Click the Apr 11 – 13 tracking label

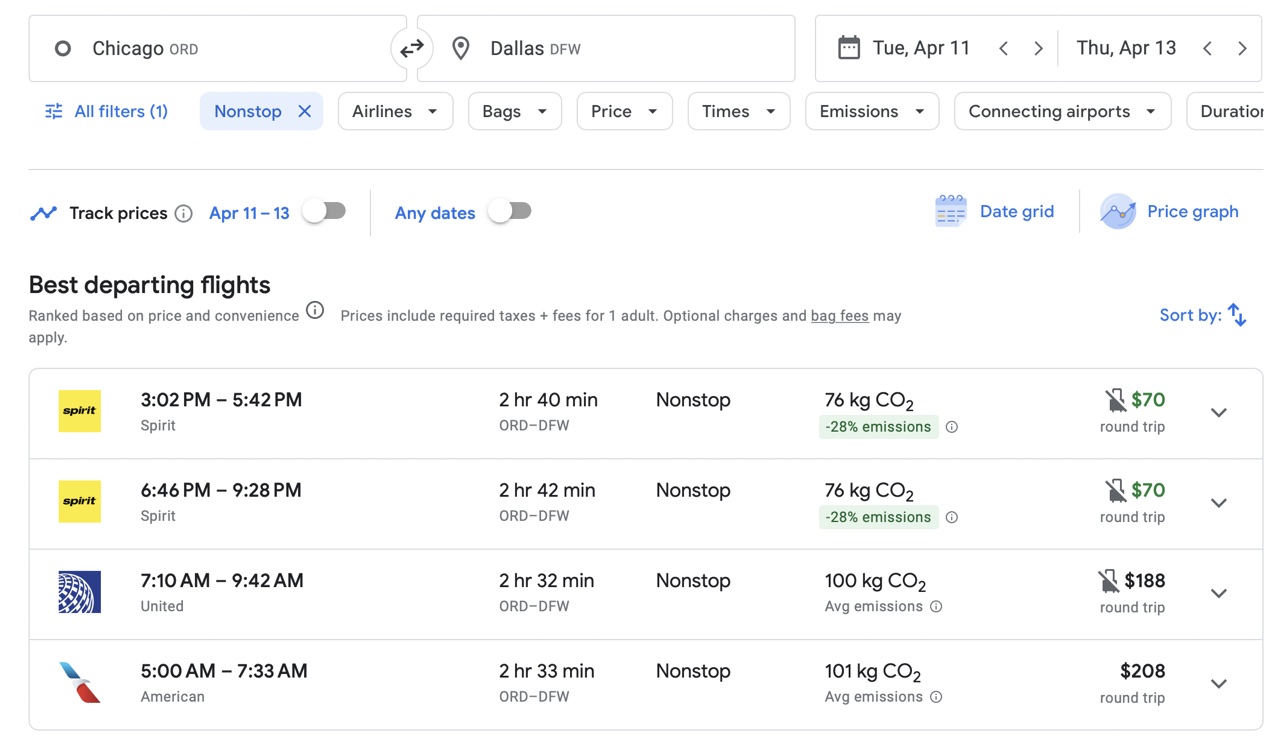249,213
